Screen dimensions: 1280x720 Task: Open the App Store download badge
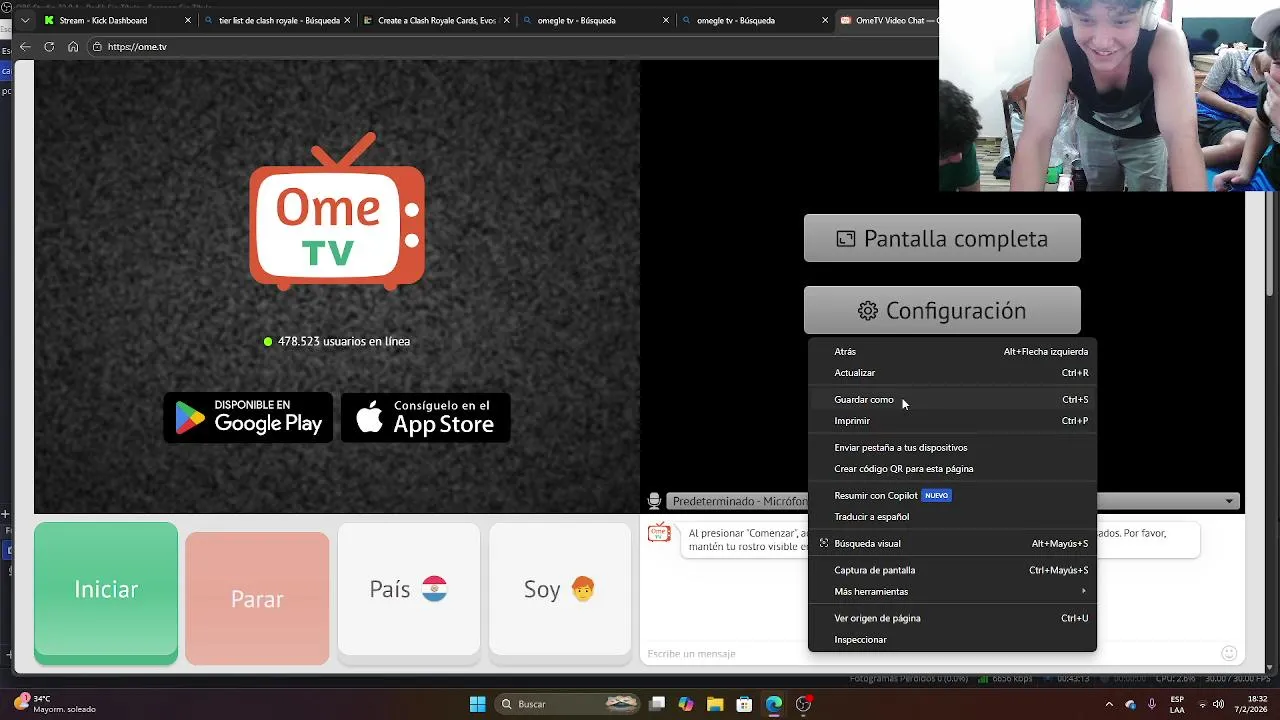[426, 417]
